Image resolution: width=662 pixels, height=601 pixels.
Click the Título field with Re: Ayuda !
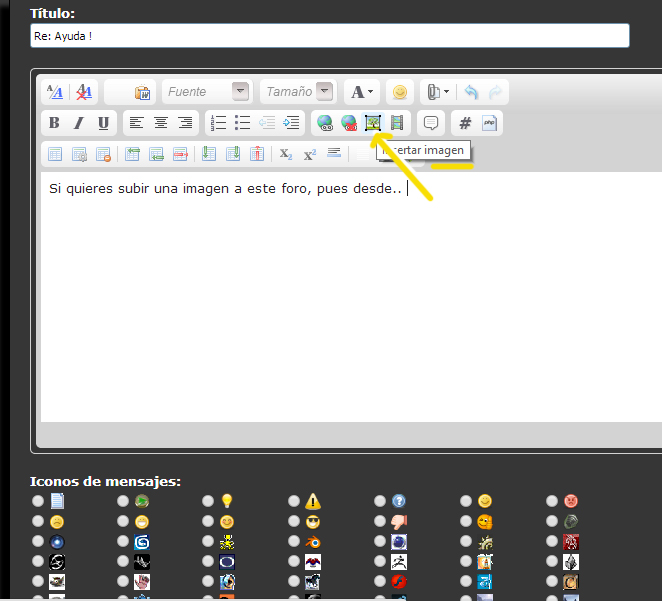click(x=330, y=36)
